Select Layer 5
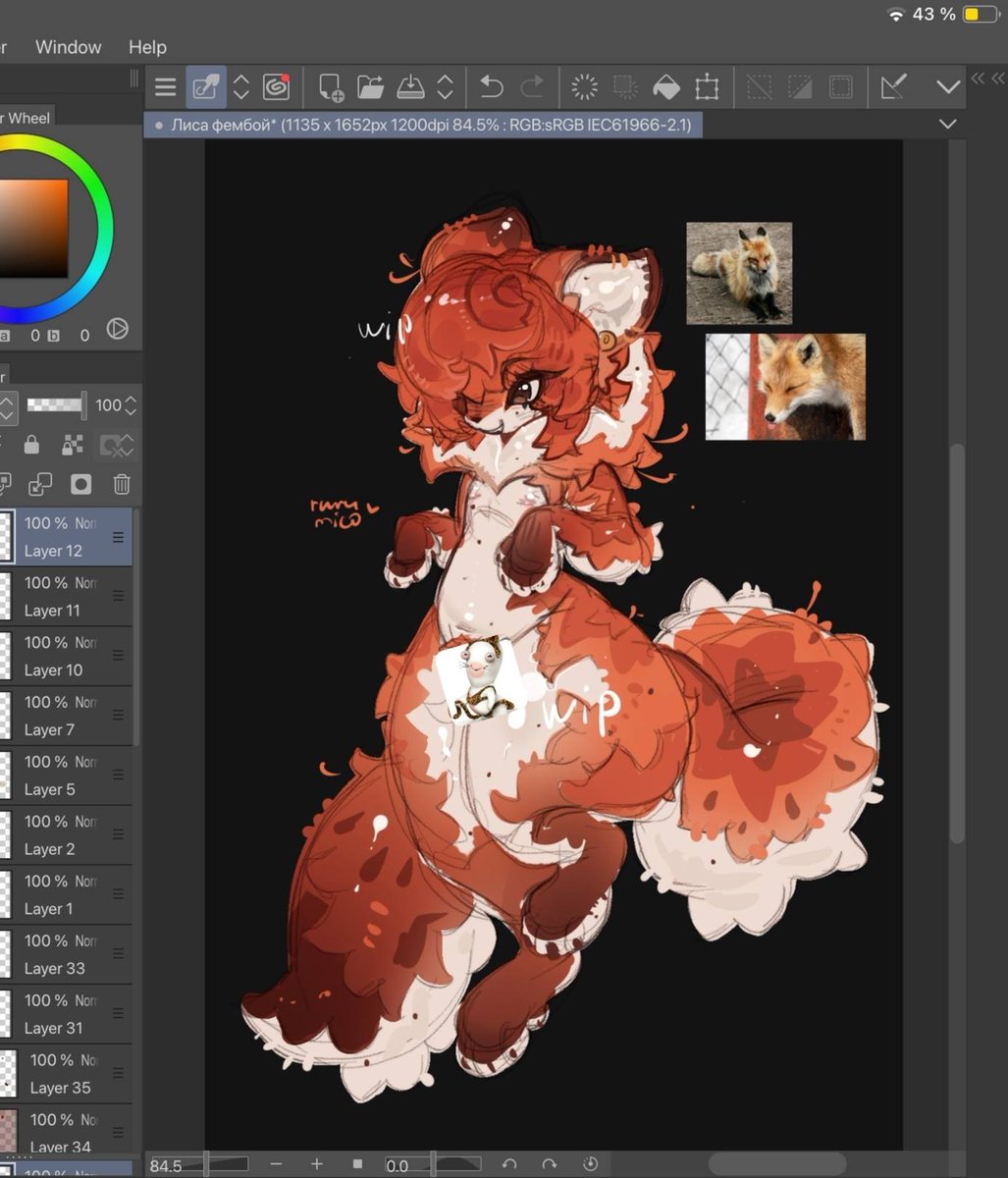This screenshot has width=1008, height=1178. tap(67, 776)
